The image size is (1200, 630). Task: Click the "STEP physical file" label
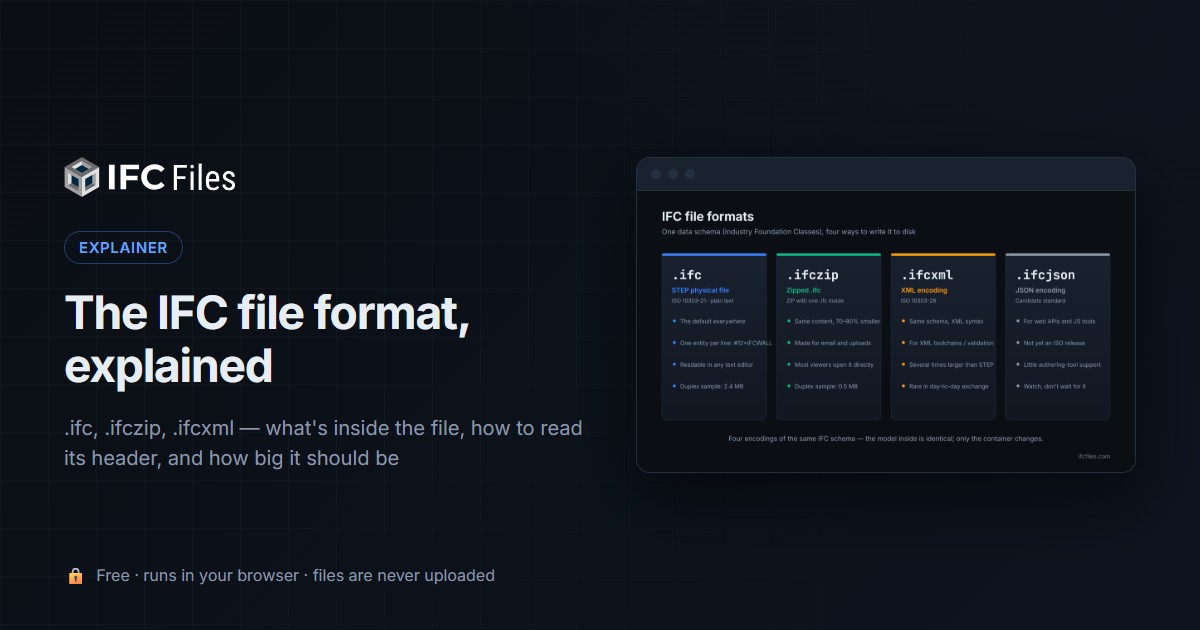pos(701,291)
